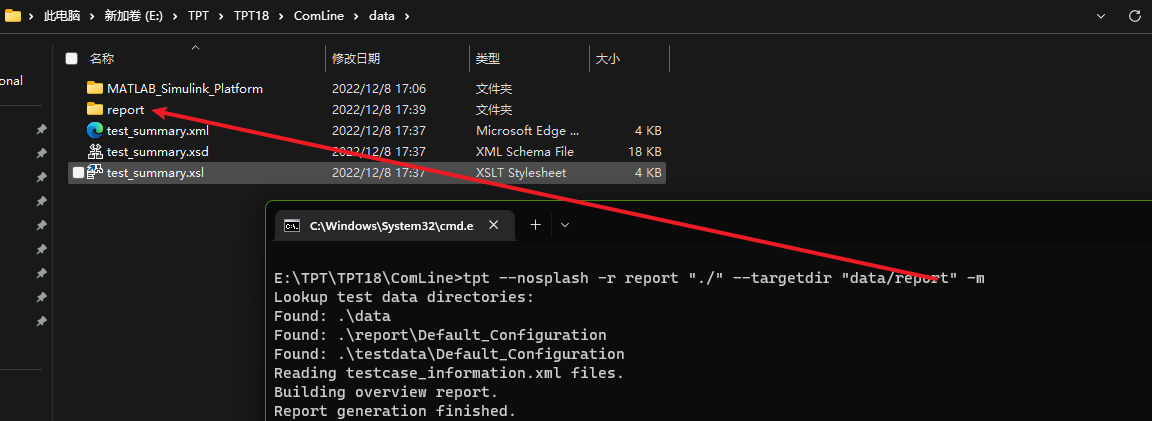Expand the chevron after ComLine in the path
Screen dimensions: 1152x421
pos(356,15)
